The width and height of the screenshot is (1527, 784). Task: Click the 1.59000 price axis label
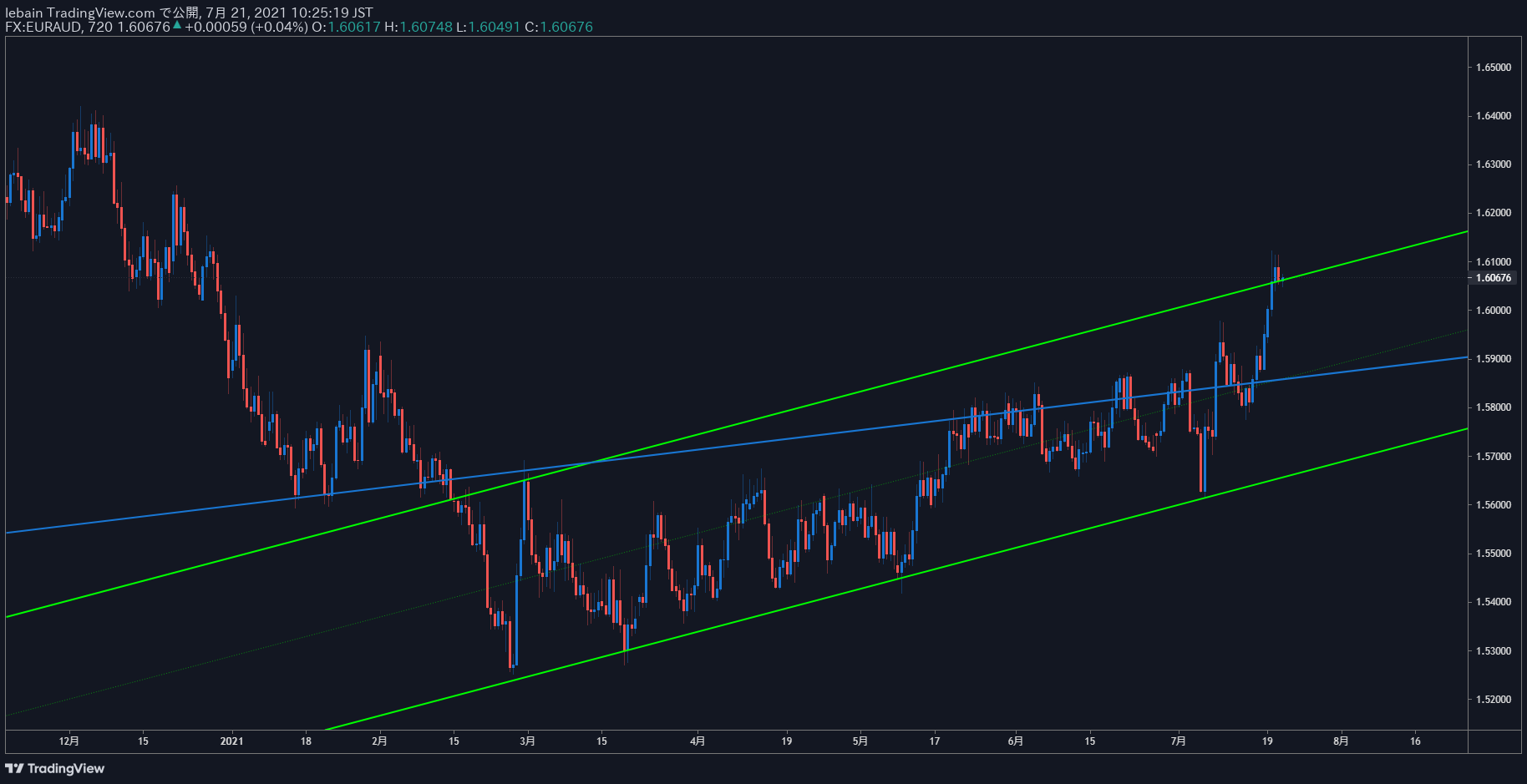1494,359
